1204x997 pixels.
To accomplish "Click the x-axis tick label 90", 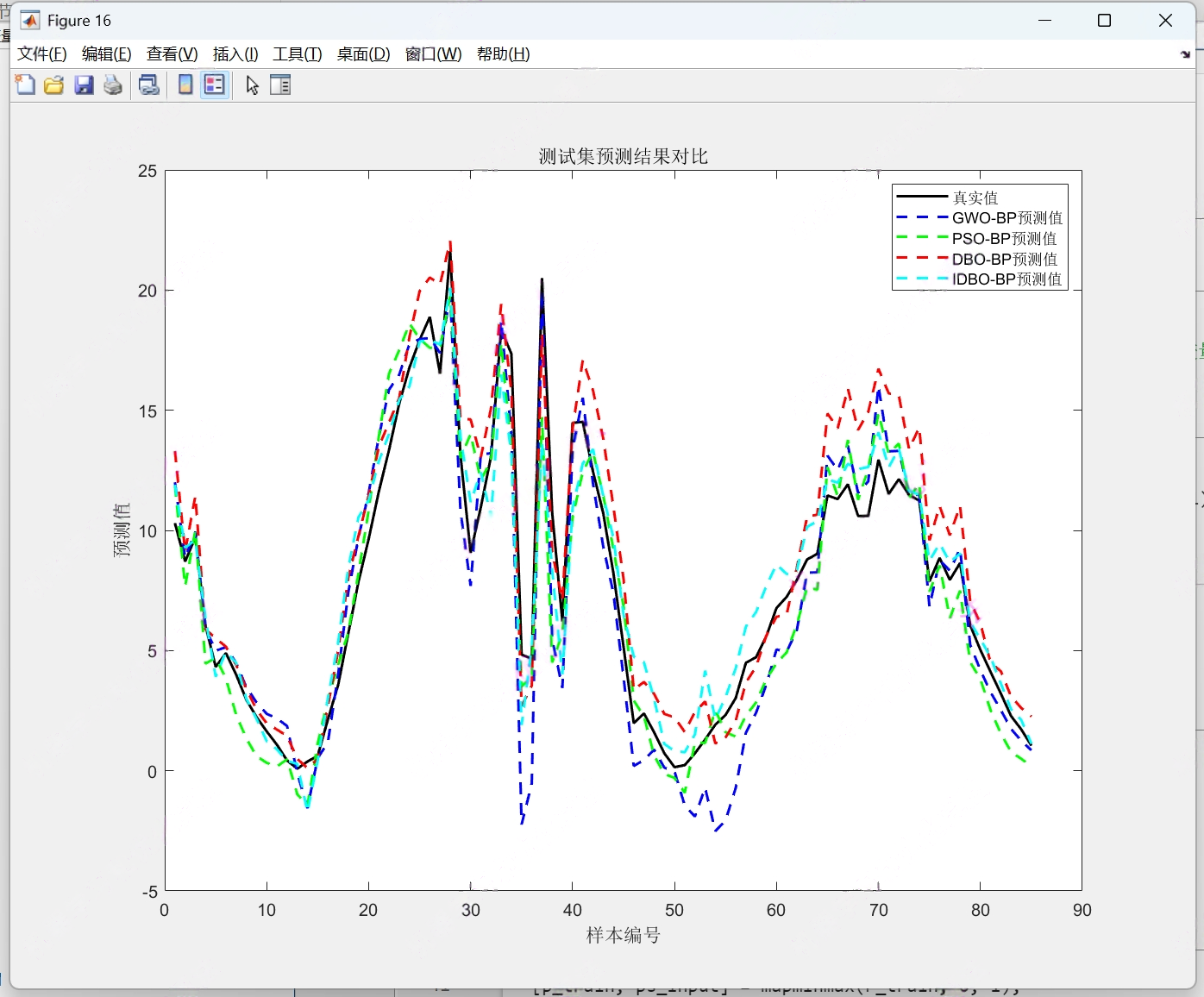I will click(x=1082, y=910).
